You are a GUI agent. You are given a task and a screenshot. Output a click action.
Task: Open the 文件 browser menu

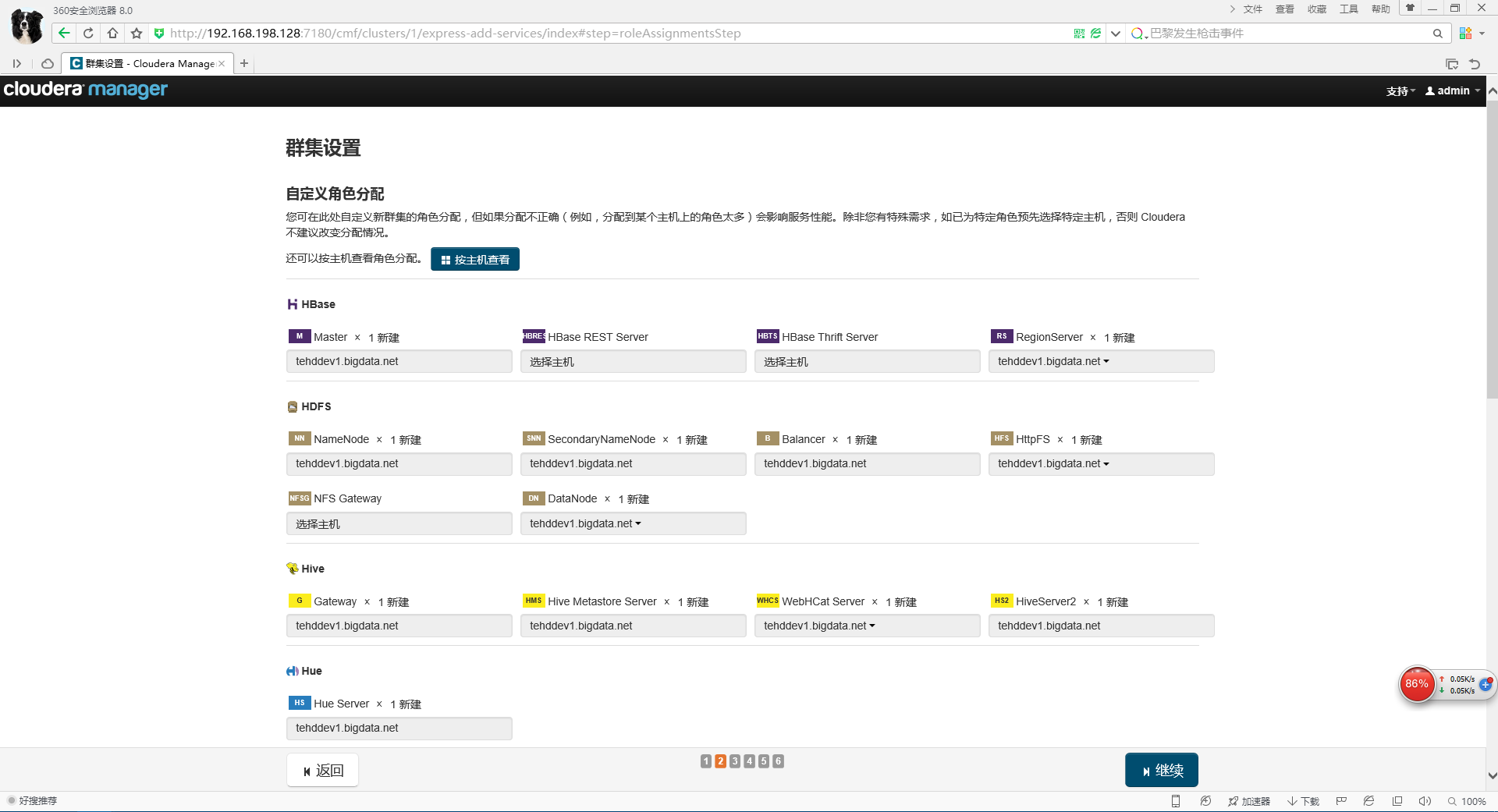[x=1253, y=9]
